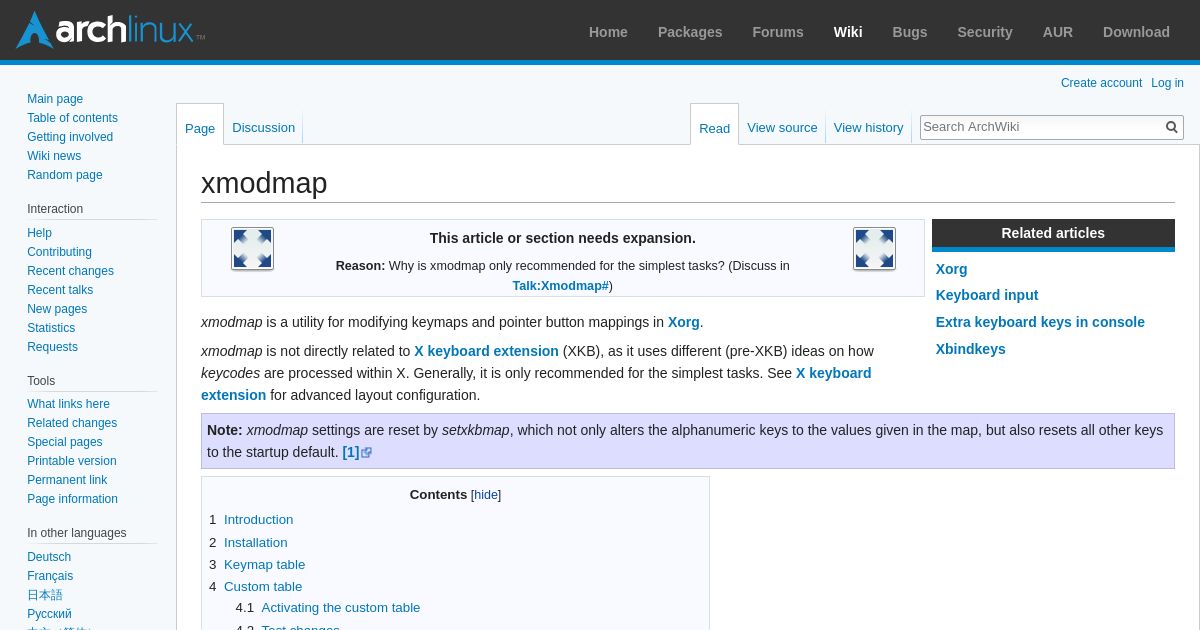
Task: Jump to Activating the custom table
Action: (341, 608)
